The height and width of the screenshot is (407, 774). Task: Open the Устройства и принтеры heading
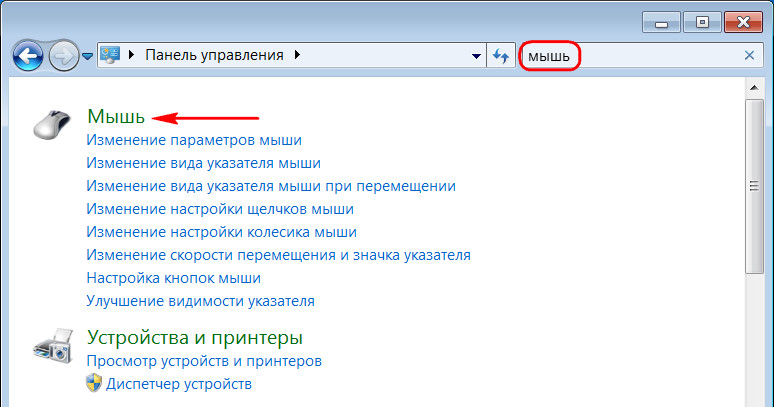194,338
